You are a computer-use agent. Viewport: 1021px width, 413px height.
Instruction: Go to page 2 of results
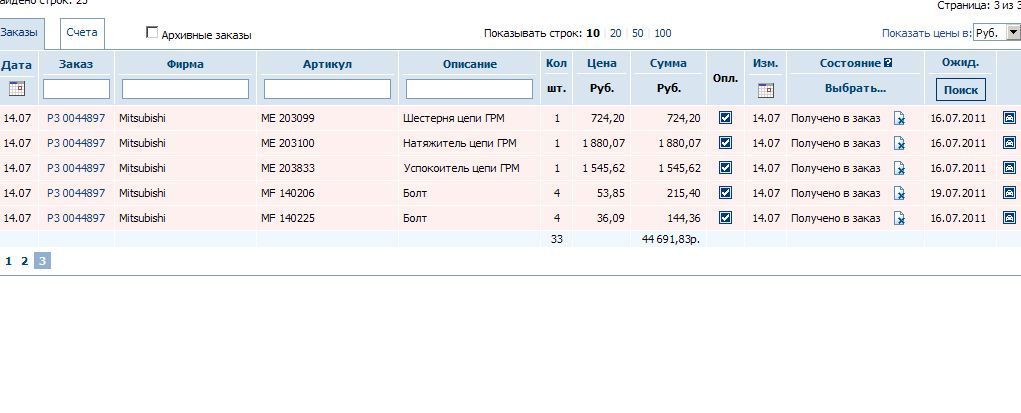[25, 261]
